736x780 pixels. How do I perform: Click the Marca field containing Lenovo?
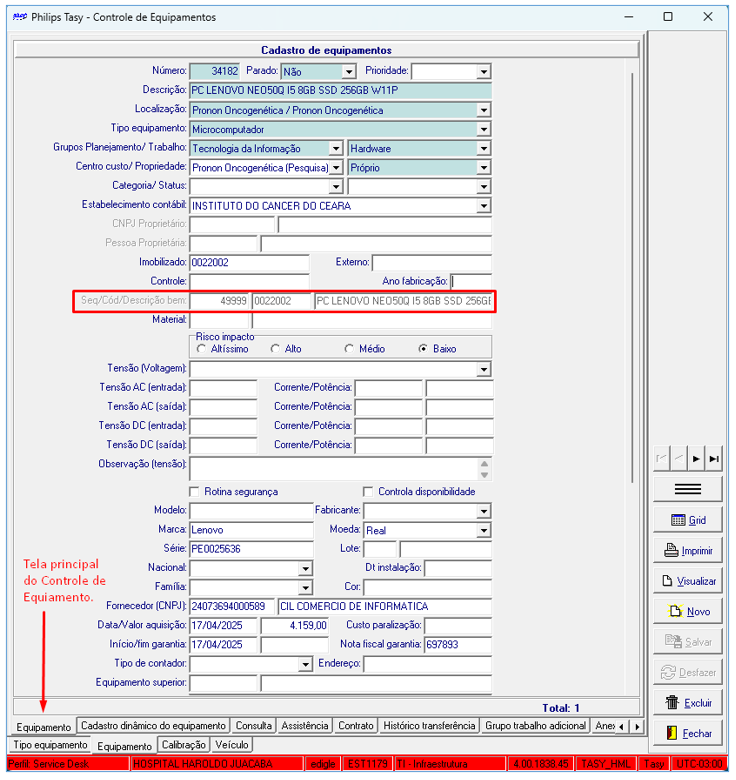click(x=251, y=530)
